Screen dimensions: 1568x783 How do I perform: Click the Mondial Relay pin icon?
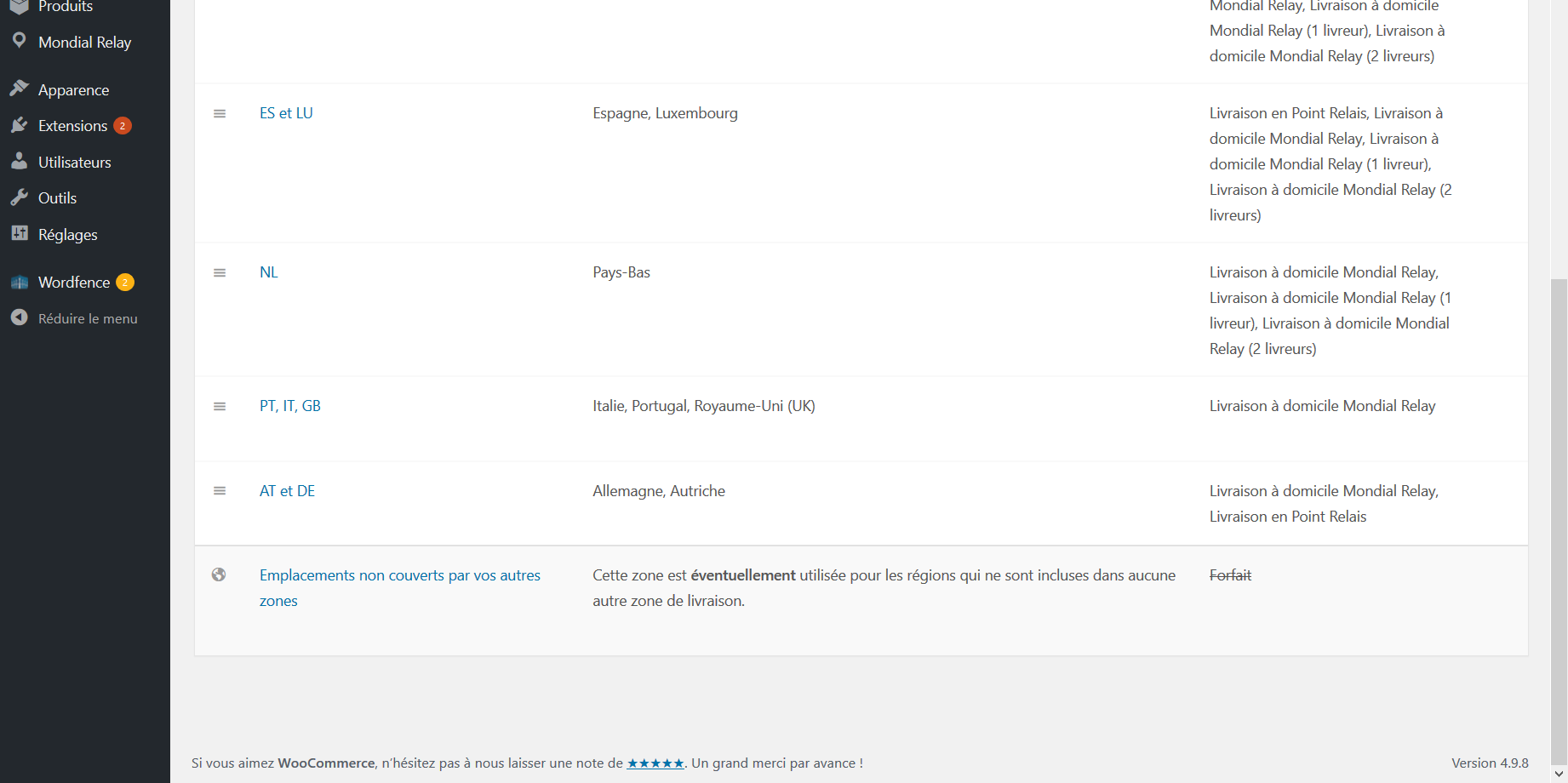coord(19,41)
